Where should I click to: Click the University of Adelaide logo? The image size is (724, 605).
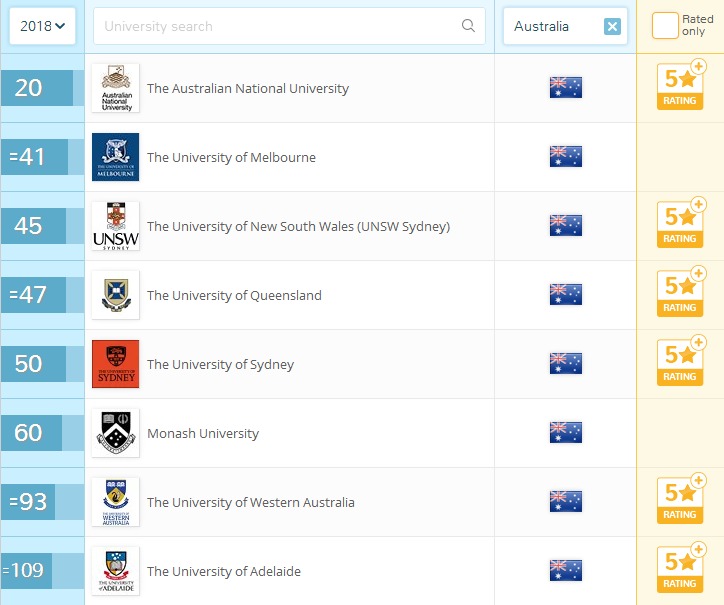point(115,571)
